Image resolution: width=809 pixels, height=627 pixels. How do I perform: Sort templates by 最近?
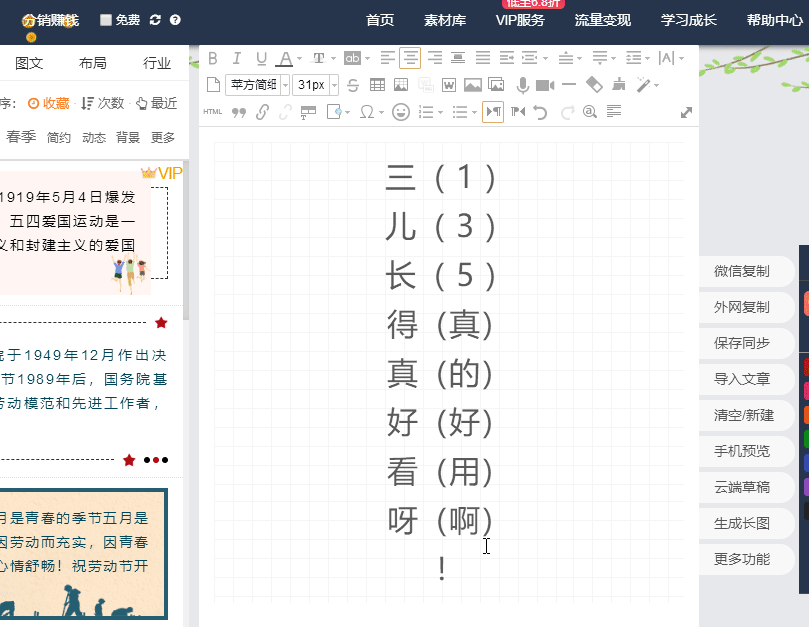(x=157, y=103)
